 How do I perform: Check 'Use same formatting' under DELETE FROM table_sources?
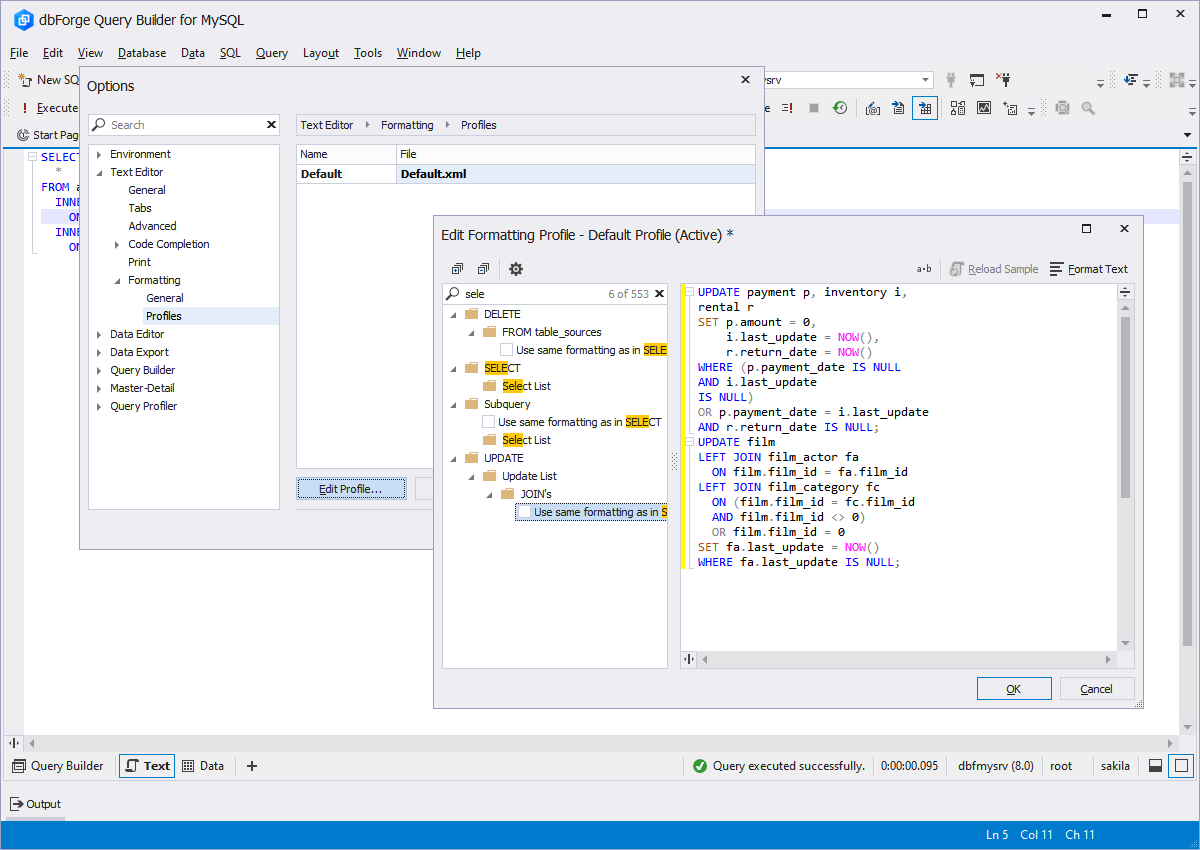[x=508, y=350]
